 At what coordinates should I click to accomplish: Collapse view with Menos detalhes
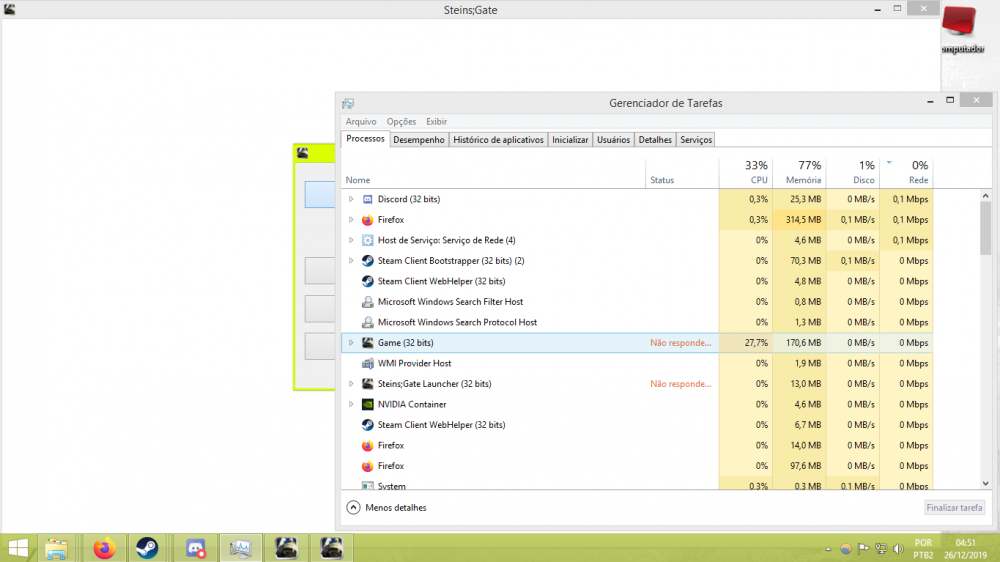pyautogui.click(x=386, y=508)
